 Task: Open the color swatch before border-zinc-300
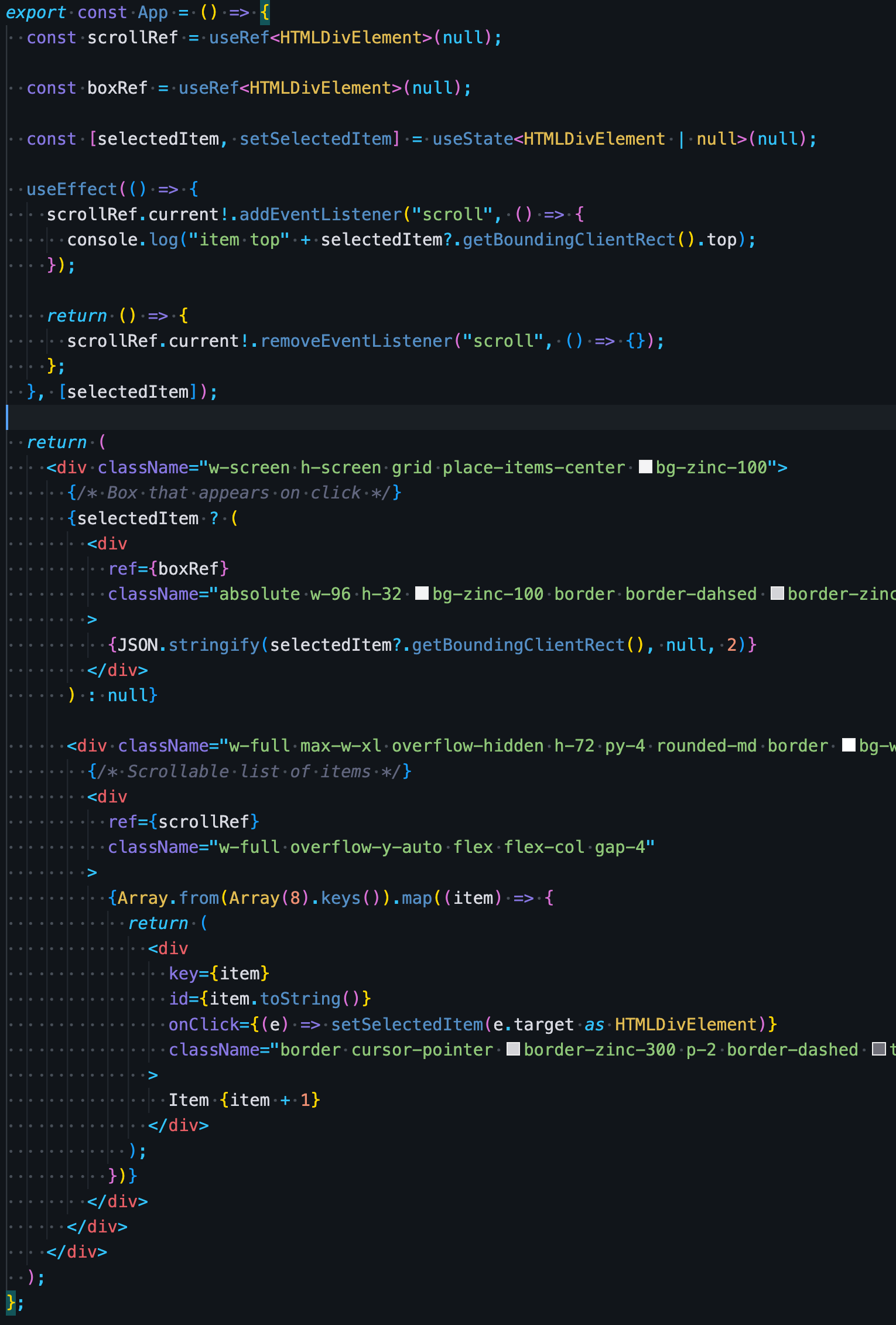pyautogui.click(x=513, y=1049)
